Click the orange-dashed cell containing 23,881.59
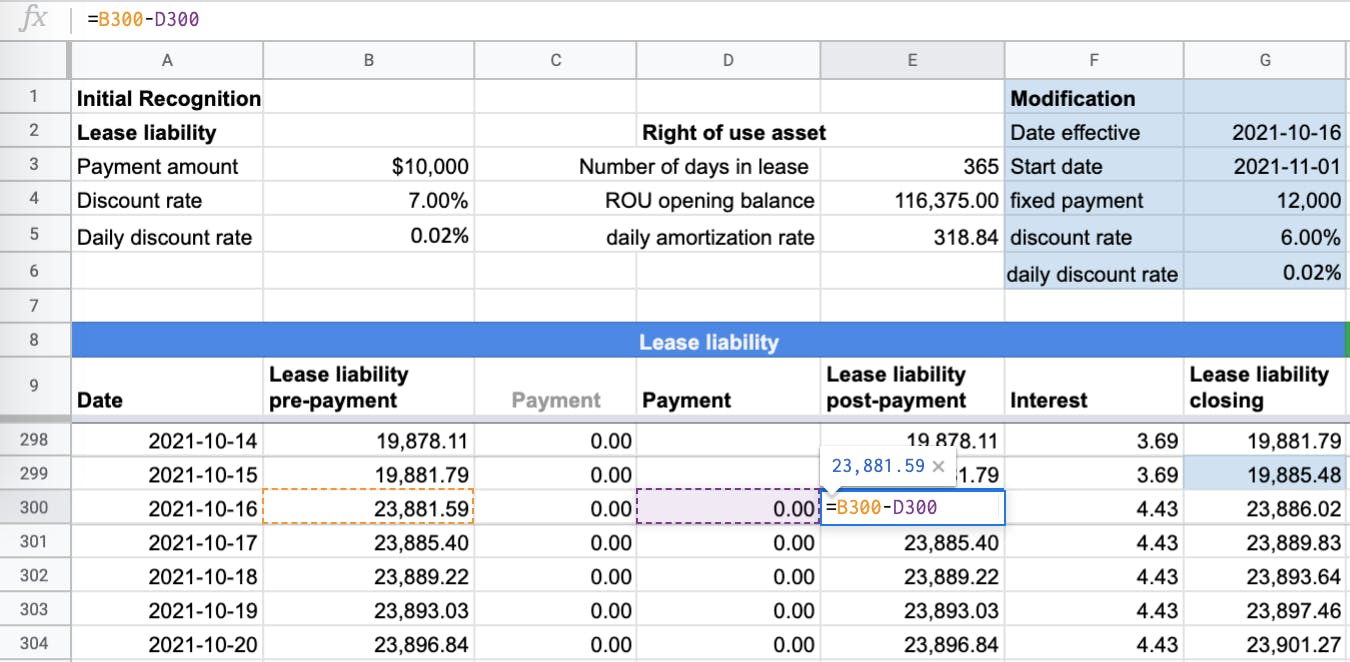 click(368, 507)
